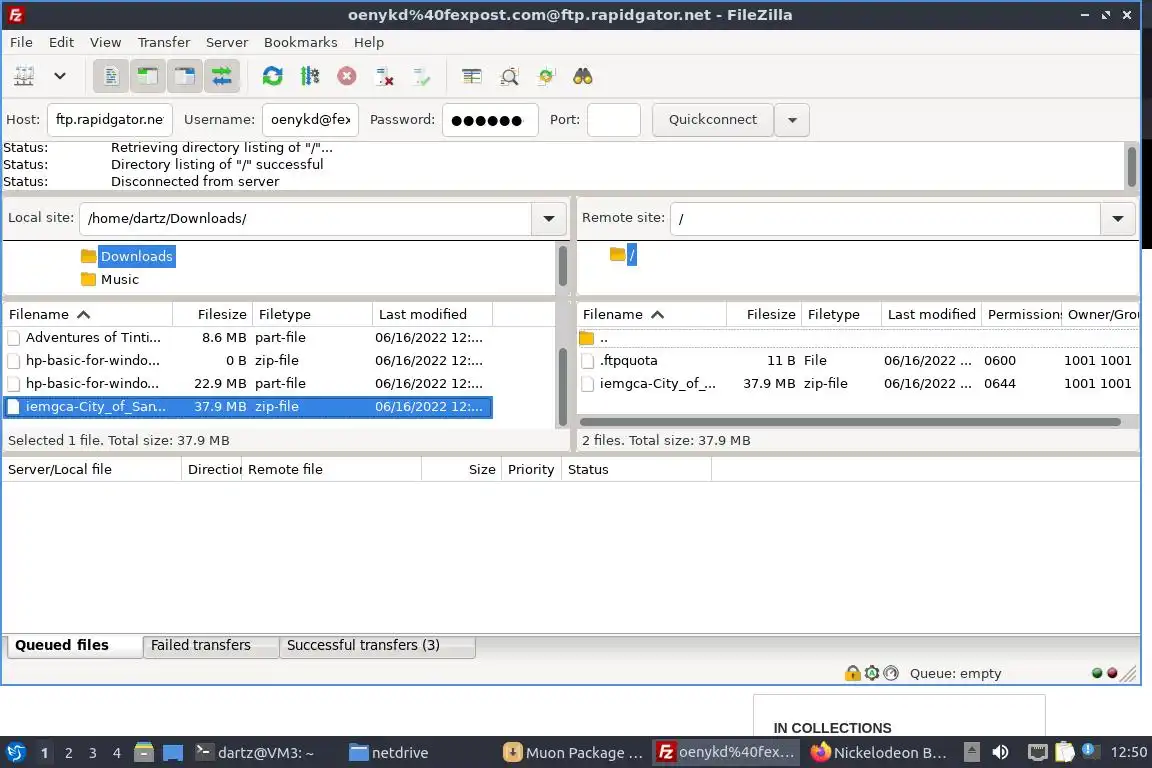Cancel the current operation with red X
This screenshot has width=1152, height=768.
(347, 76)
